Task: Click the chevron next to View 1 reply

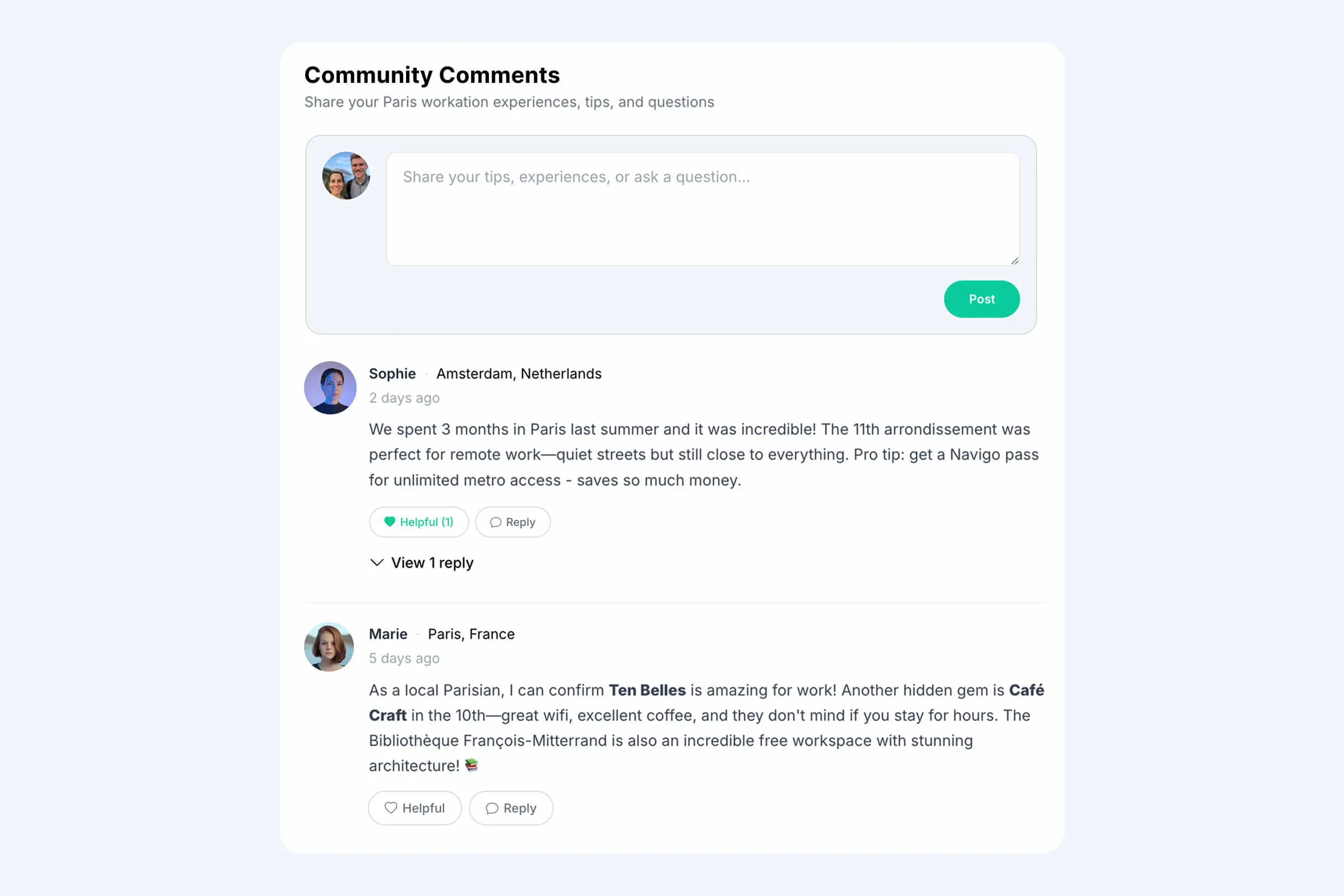Action: click(376, 562)
